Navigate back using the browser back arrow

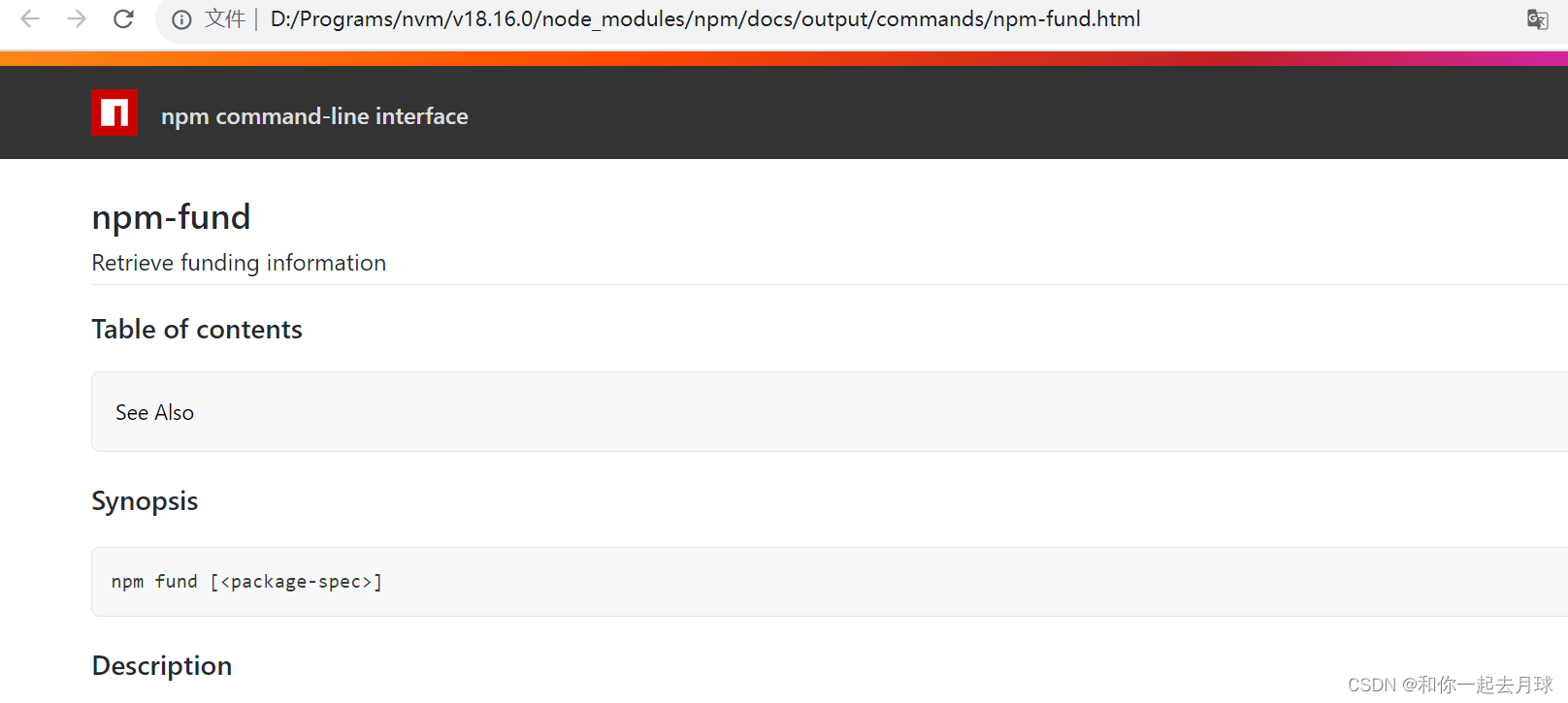pyautogui.click(x=29, y=18)
